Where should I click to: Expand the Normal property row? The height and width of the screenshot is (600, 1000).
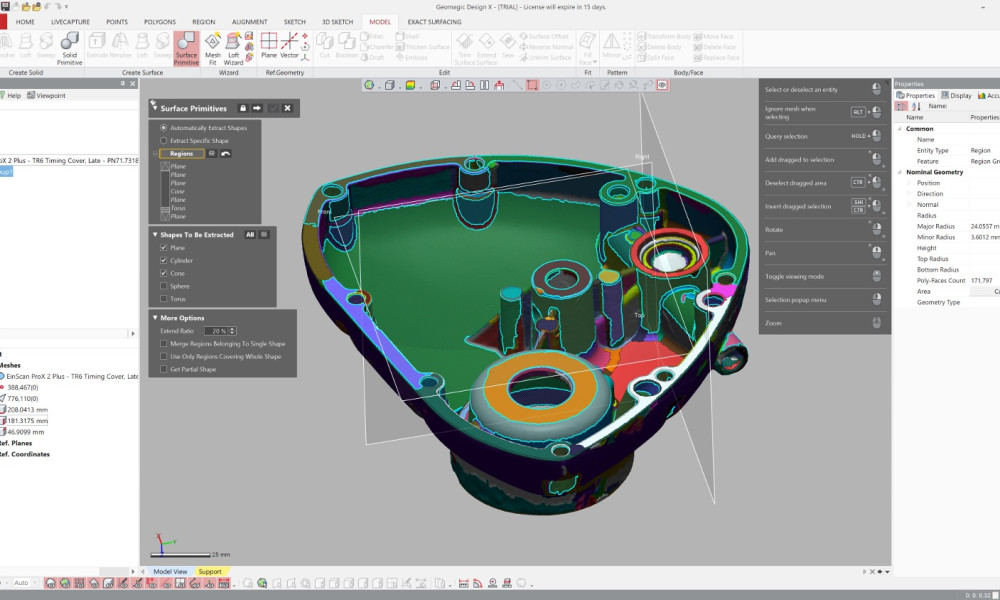(x=909, y=205)
